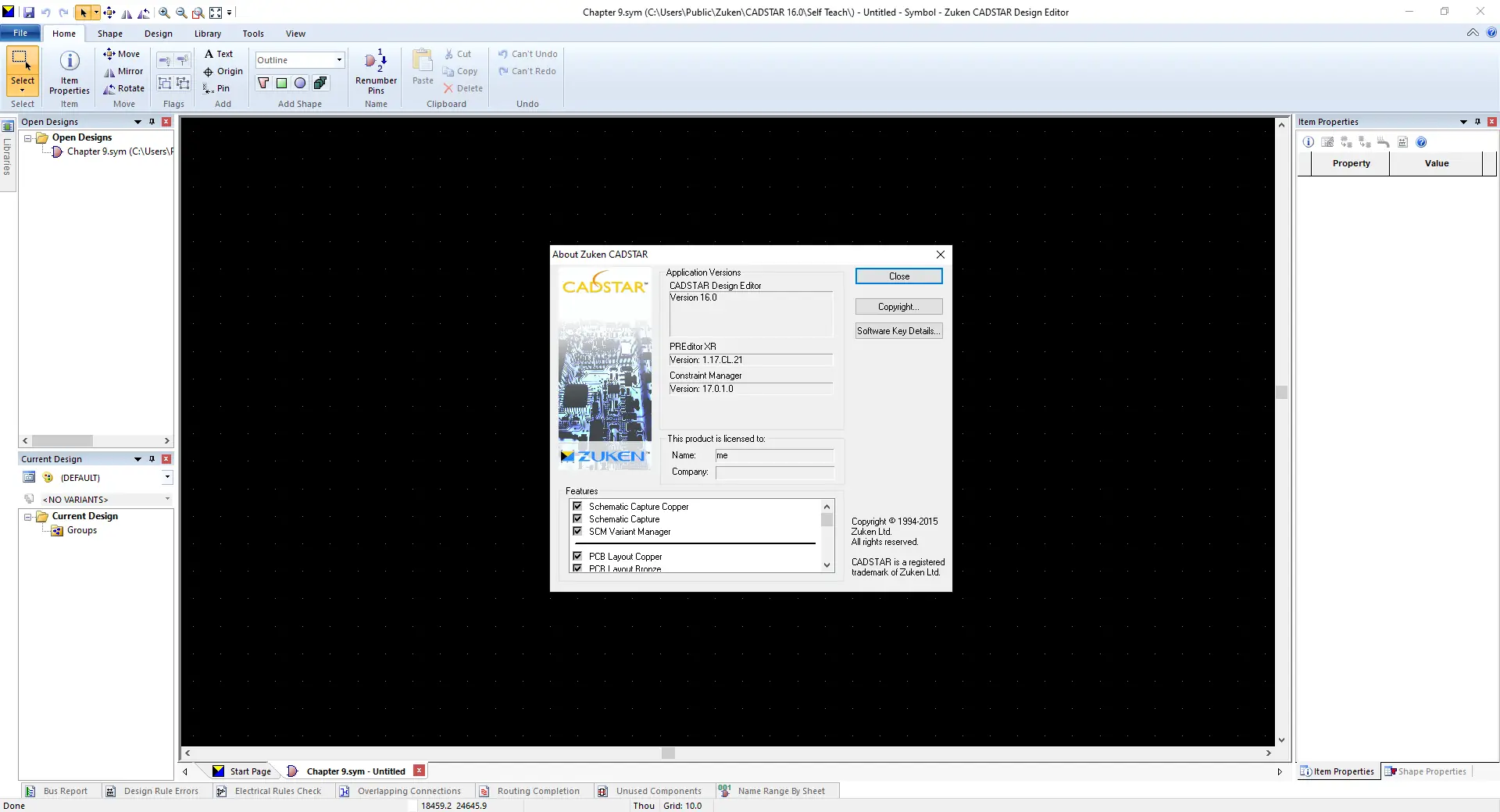The height and width of the screenshot is (812, 1500).
Task: Click the Features list scroll down arrow
Action: tap(827, 565)
